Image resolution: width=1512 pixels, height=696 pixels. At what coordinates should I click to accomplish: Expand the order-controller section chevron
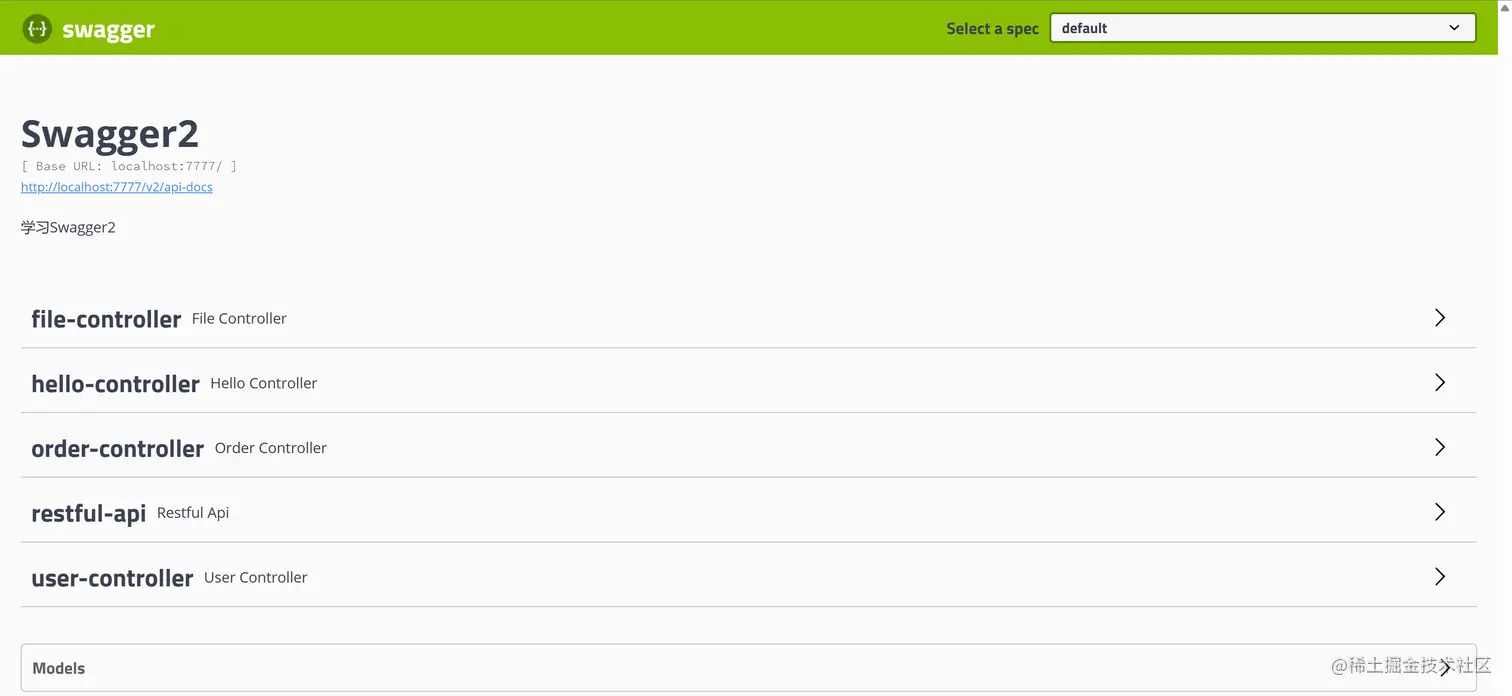1440,447
